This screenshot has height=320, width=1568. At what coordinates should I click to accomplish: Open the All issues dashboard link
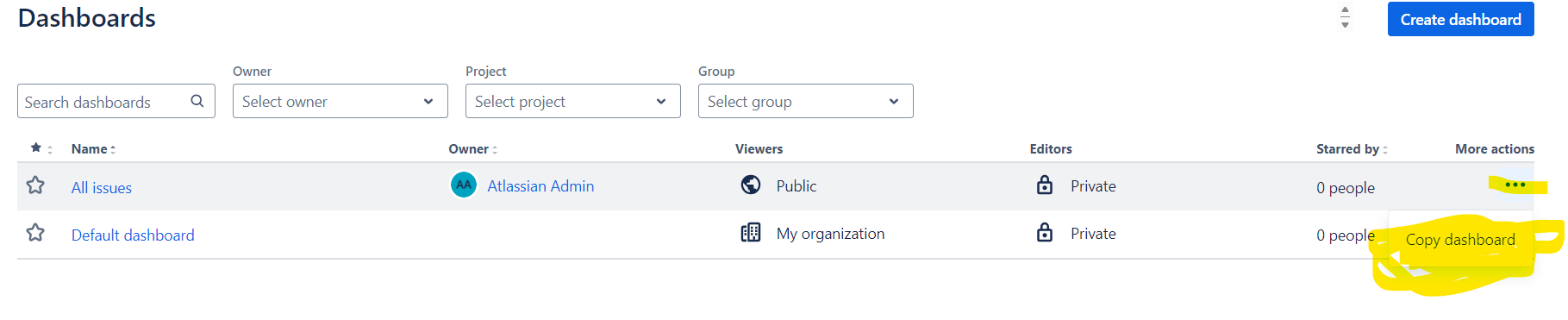(x=102, y=188)
